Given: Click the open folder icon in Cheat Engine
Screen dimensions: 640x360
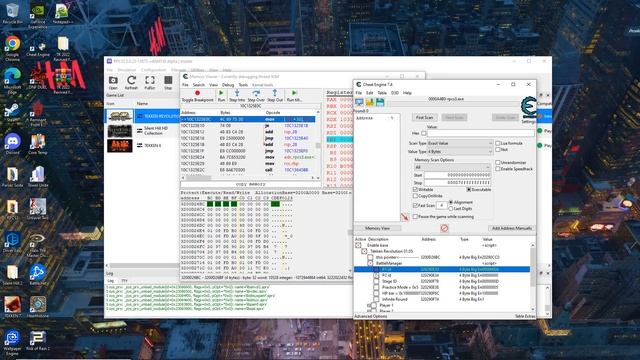Looking at the screenshot, I should pyautogui.click(x=370, y=102).
